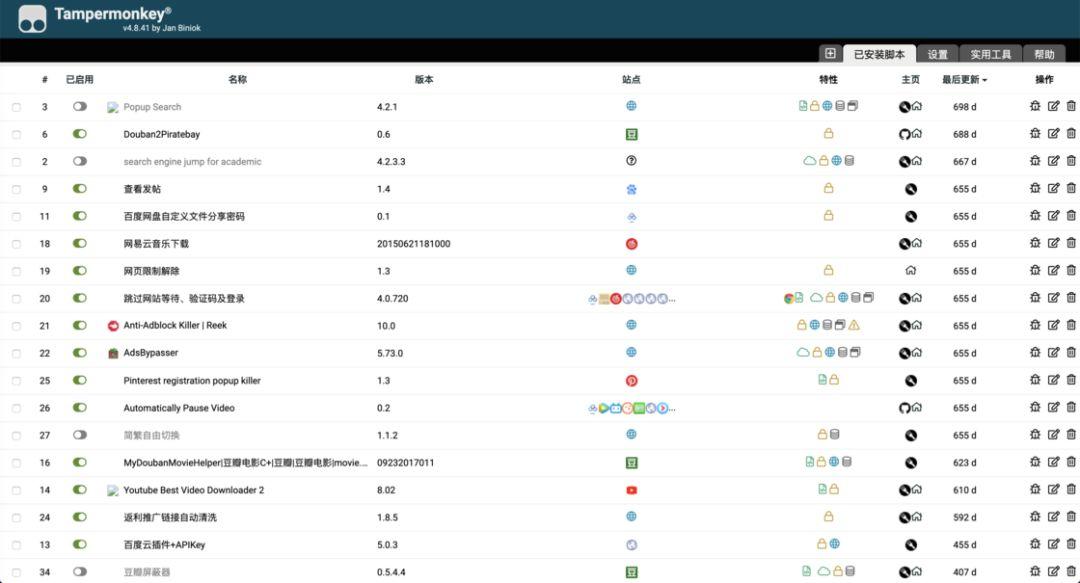Click the red NetEase site icon row 18
Viewport: 1080px width, 583px height.
631,244
